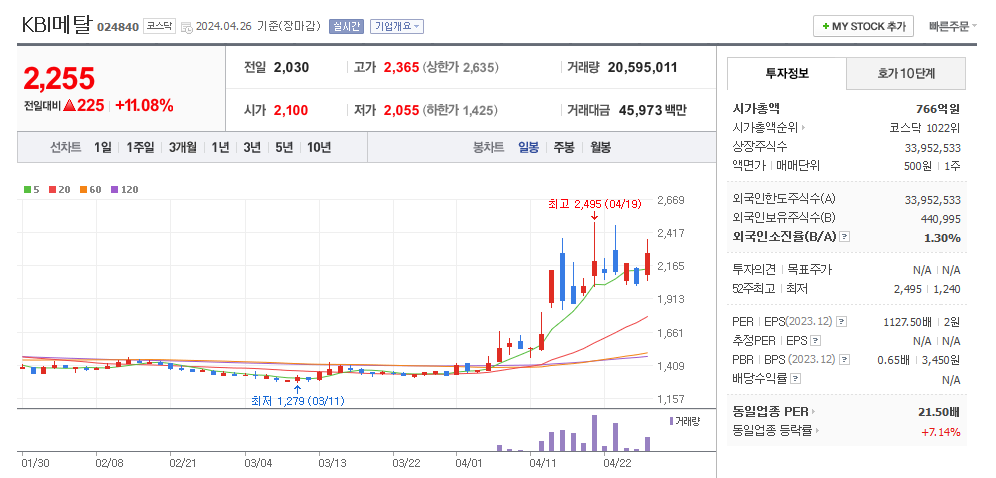Click the +11.08% change rate

[x=144, y=106]
